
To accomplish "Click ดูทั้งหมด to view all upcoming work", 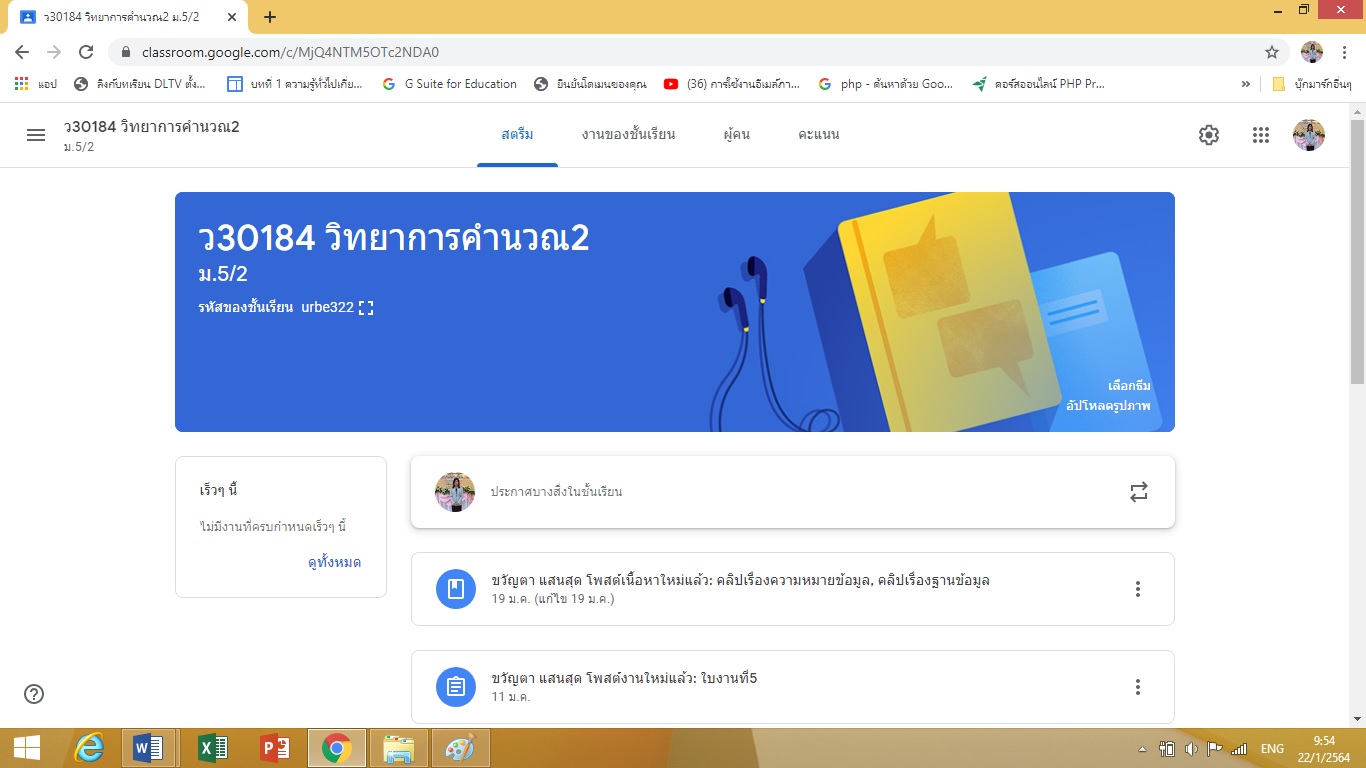I will (334, 563).
